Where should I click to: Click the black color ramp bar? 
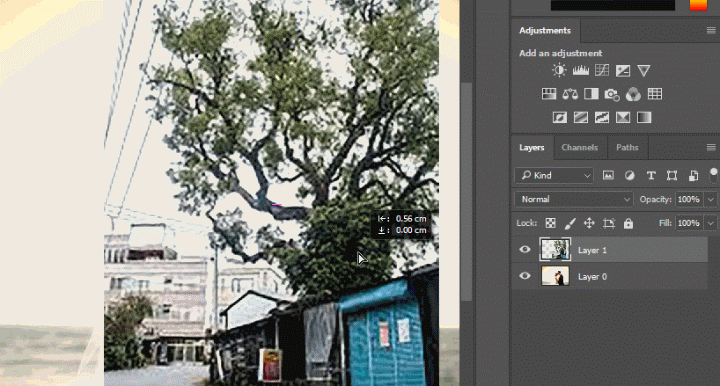[x=613, y=5]
